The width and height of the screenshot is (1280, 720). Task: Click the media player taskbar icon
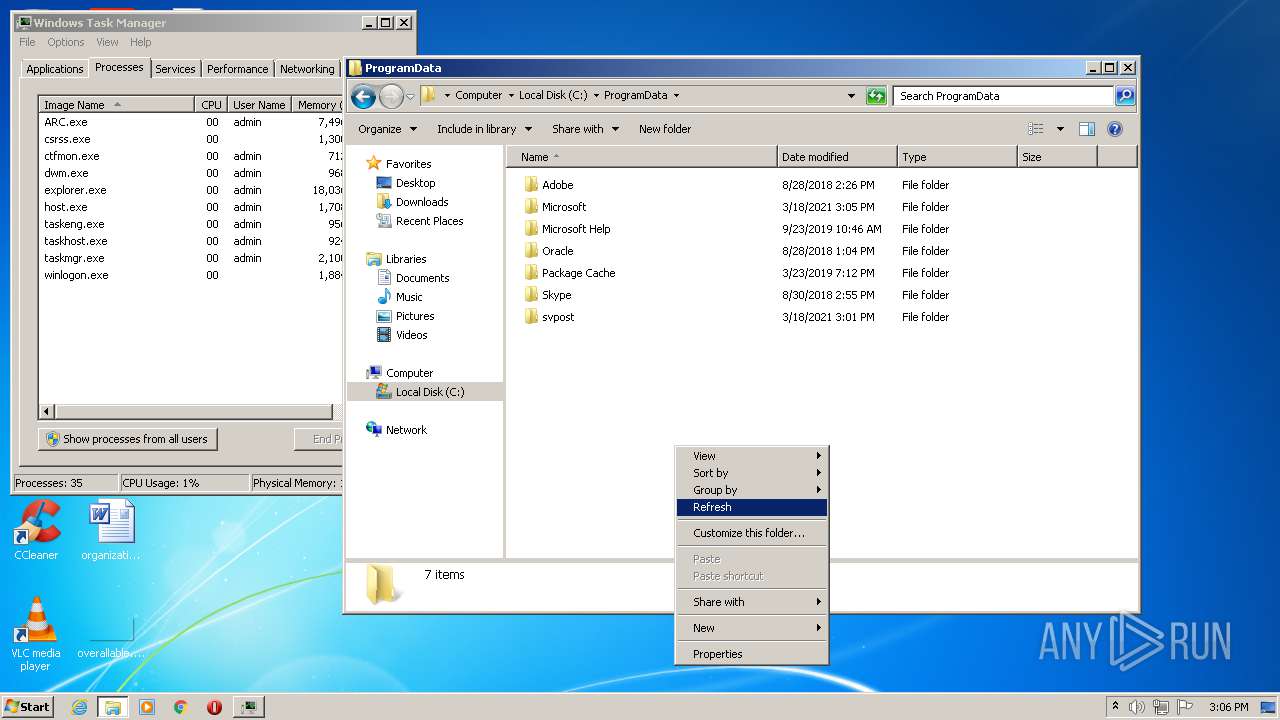point(147,707)
